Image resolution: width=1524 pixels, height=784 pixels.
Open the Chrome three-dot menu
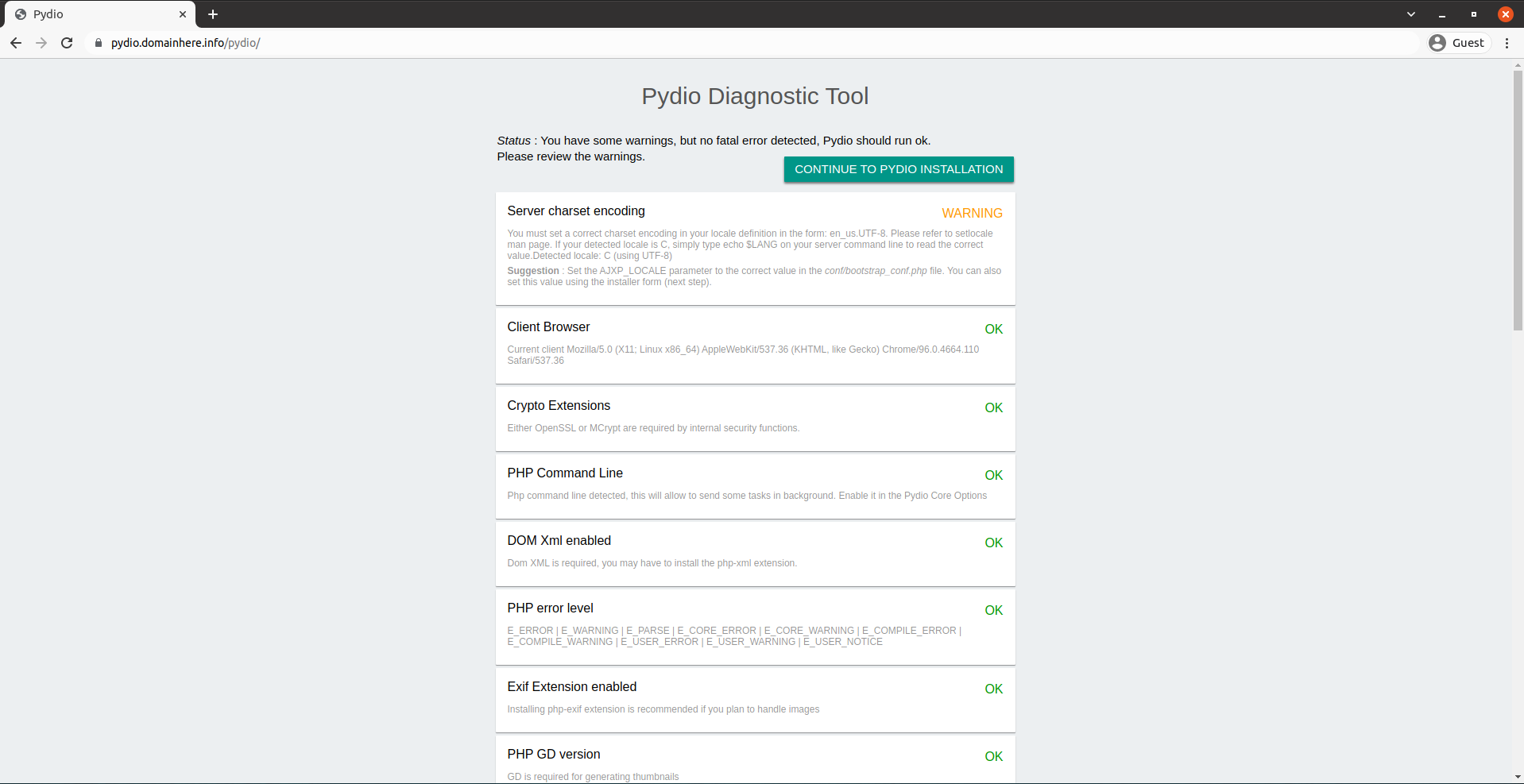[1507, 43]
